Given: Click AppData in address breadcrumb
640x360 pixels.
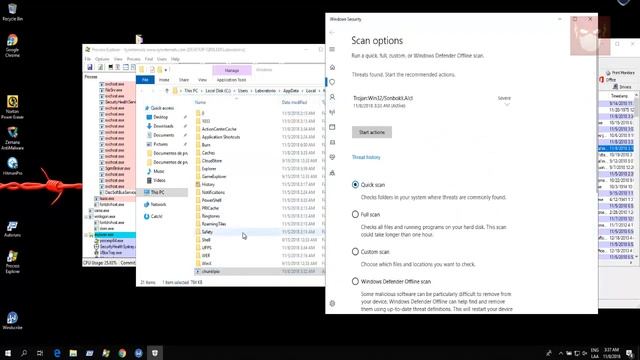Looking at the screenshot, I should (291, 91).
